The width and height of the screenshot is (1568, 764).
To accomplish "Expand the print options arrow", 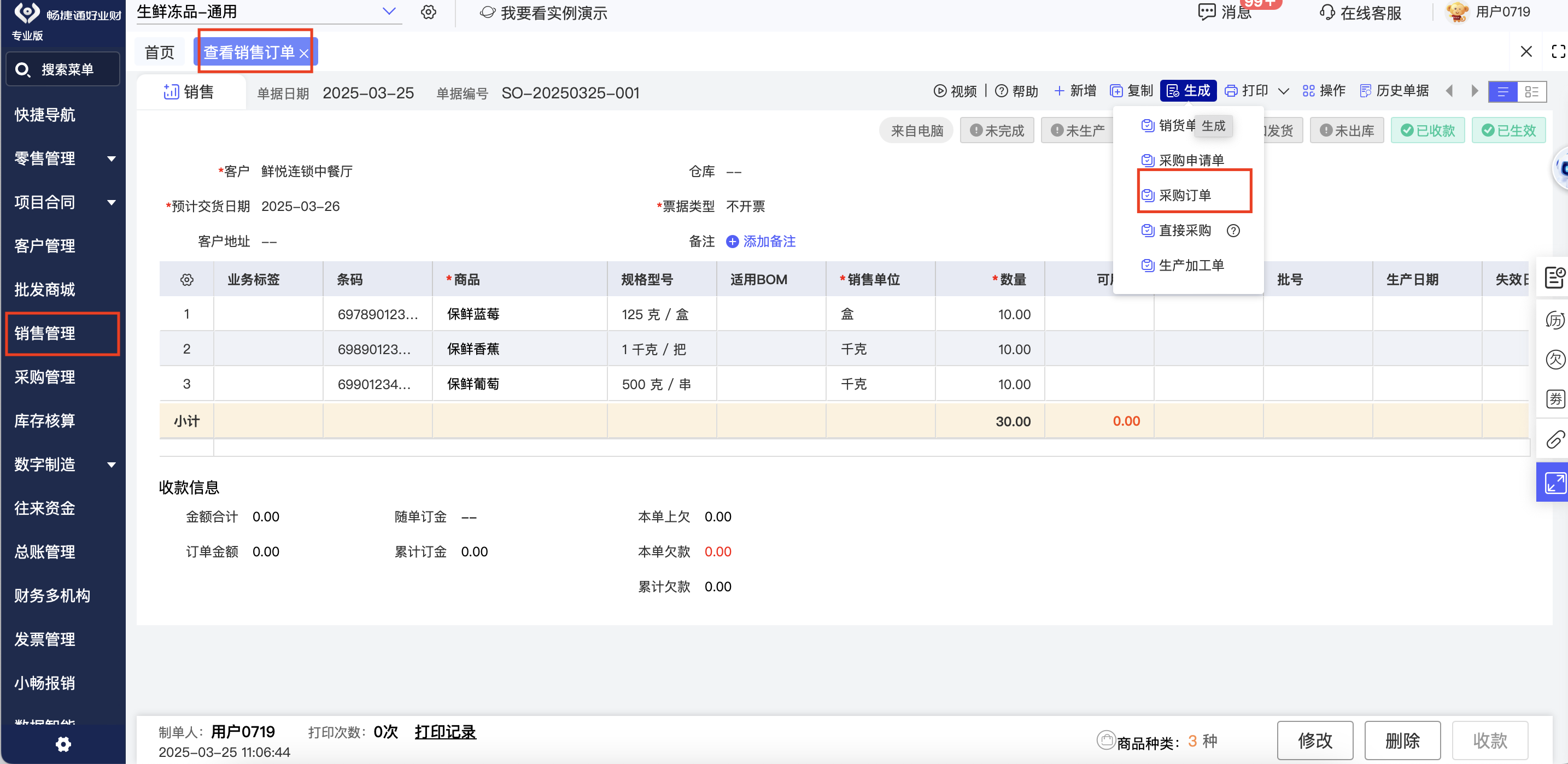I will tap(1283, 92).
